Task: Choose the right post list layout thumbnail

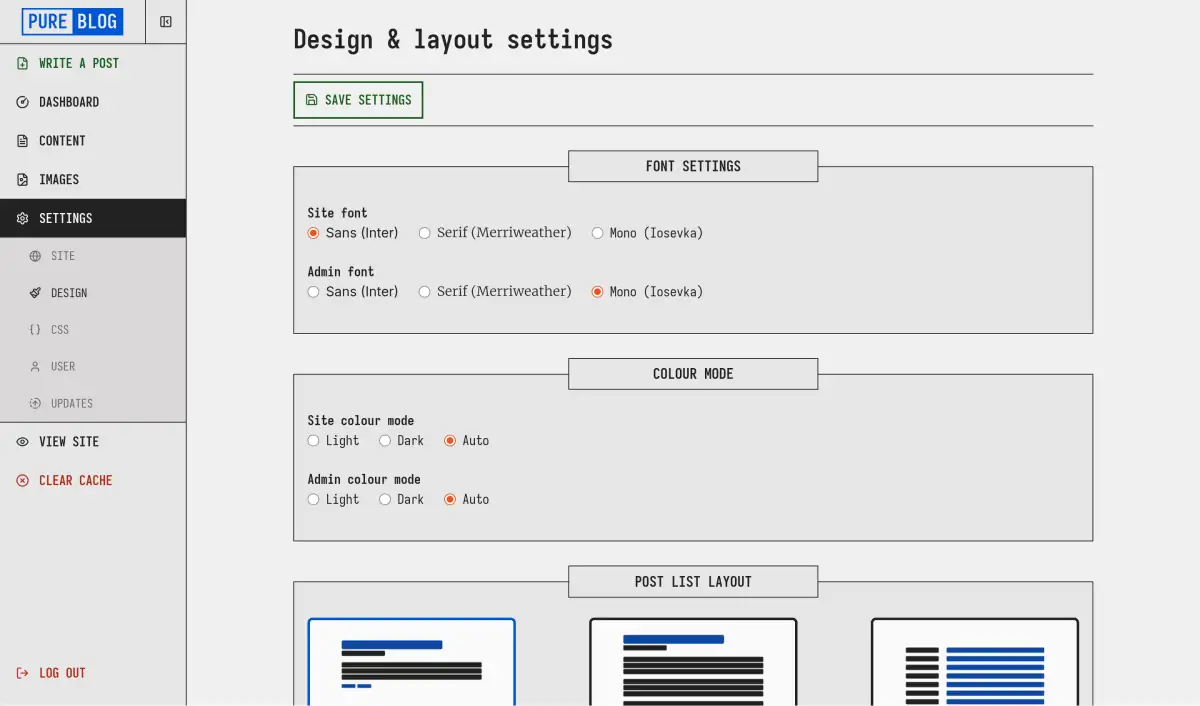Action: 975,662
